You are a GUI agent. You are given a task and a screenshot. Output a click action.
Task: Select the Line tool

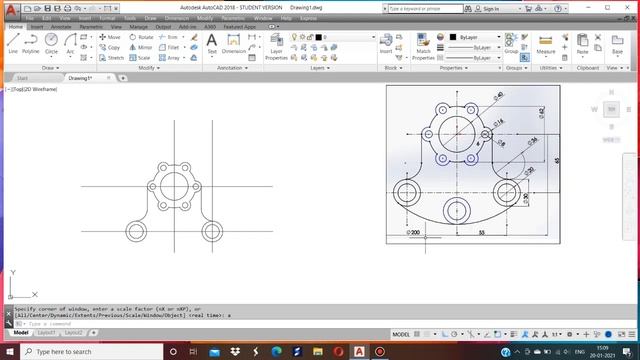13,43
